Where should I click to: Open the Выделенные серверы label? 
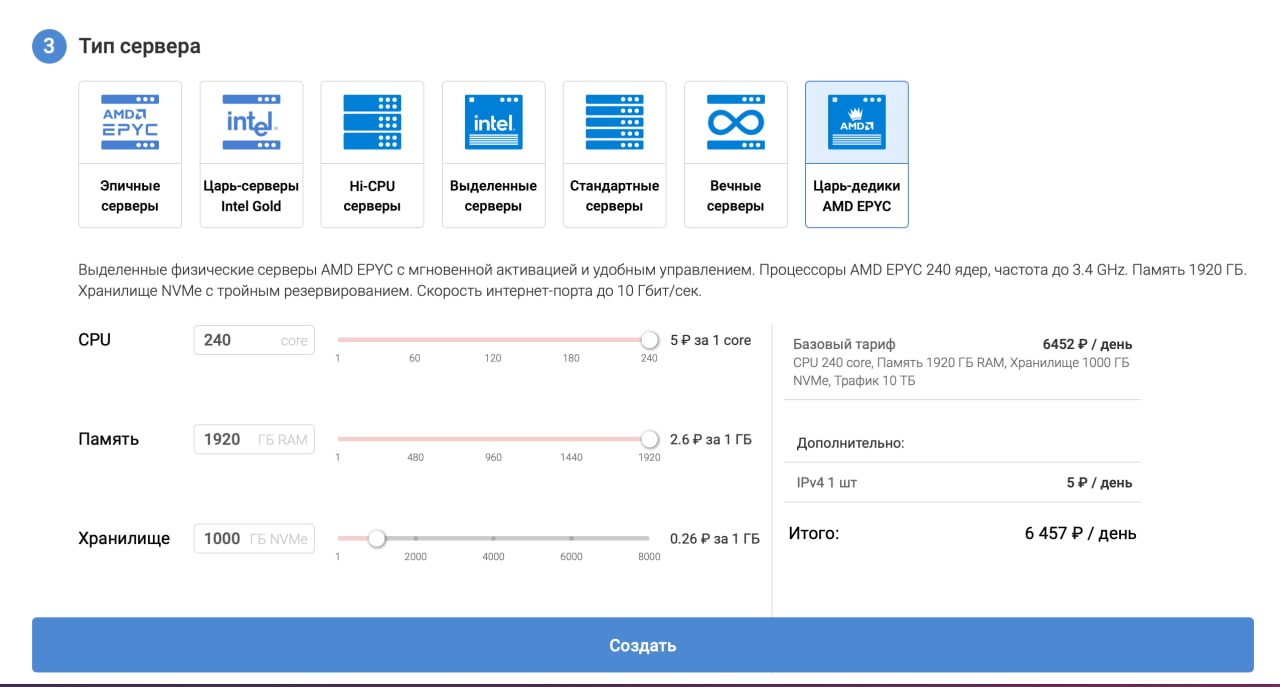click(493, 196)
